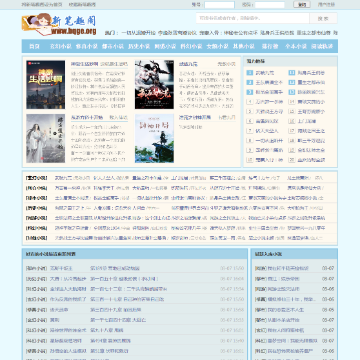Viewport: 360px width, 360px height.
Task: Open 全本小说 in the navigation bar
Action: (x=296, y=46)
